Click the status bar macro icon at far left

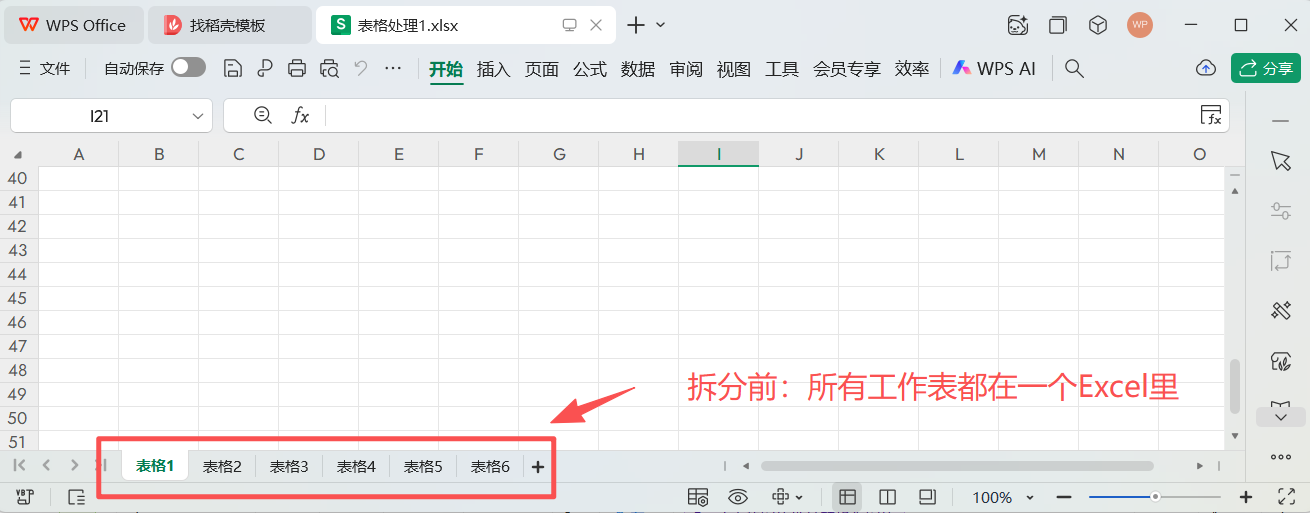pyautogui.click(x=25, y=497)
